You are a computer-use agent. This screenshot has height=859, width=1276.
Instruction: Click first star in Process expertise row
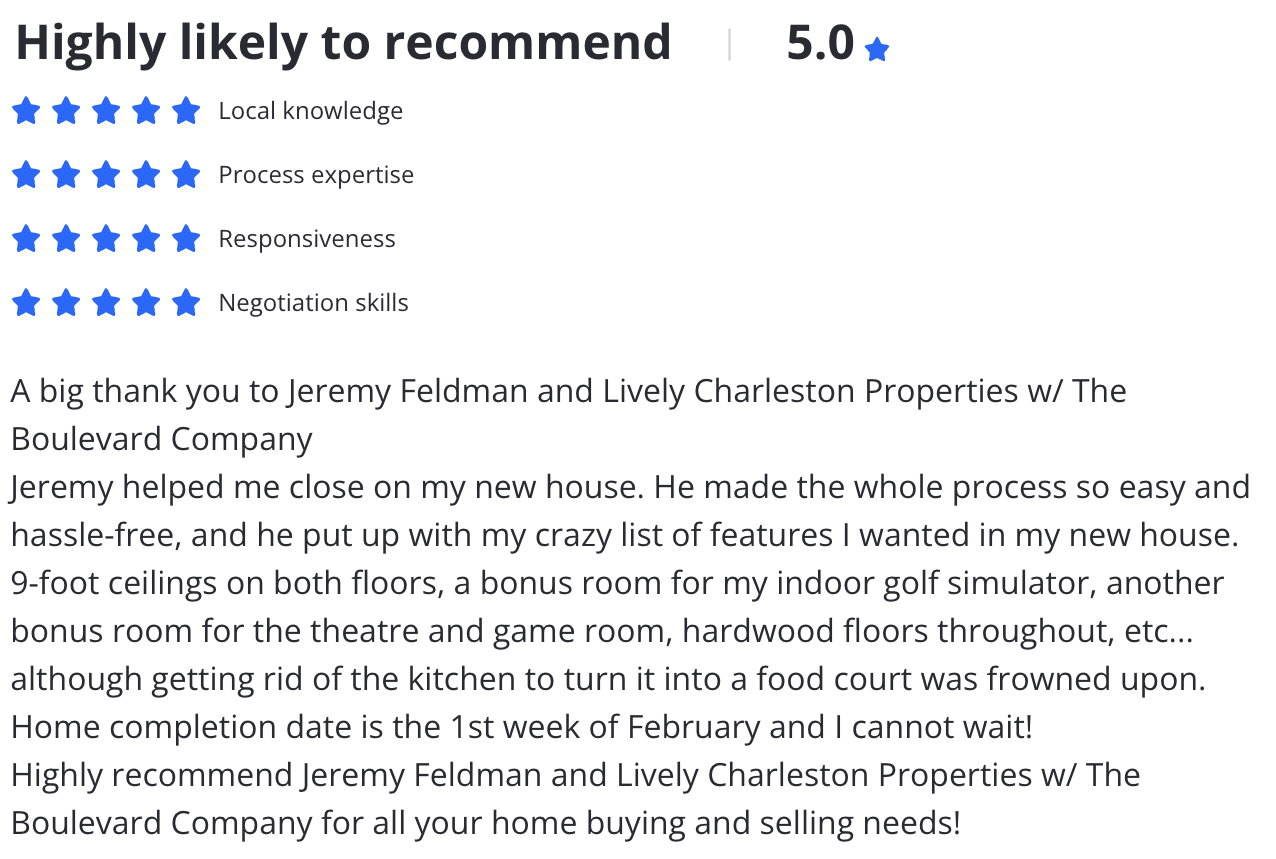pos(26,175)
